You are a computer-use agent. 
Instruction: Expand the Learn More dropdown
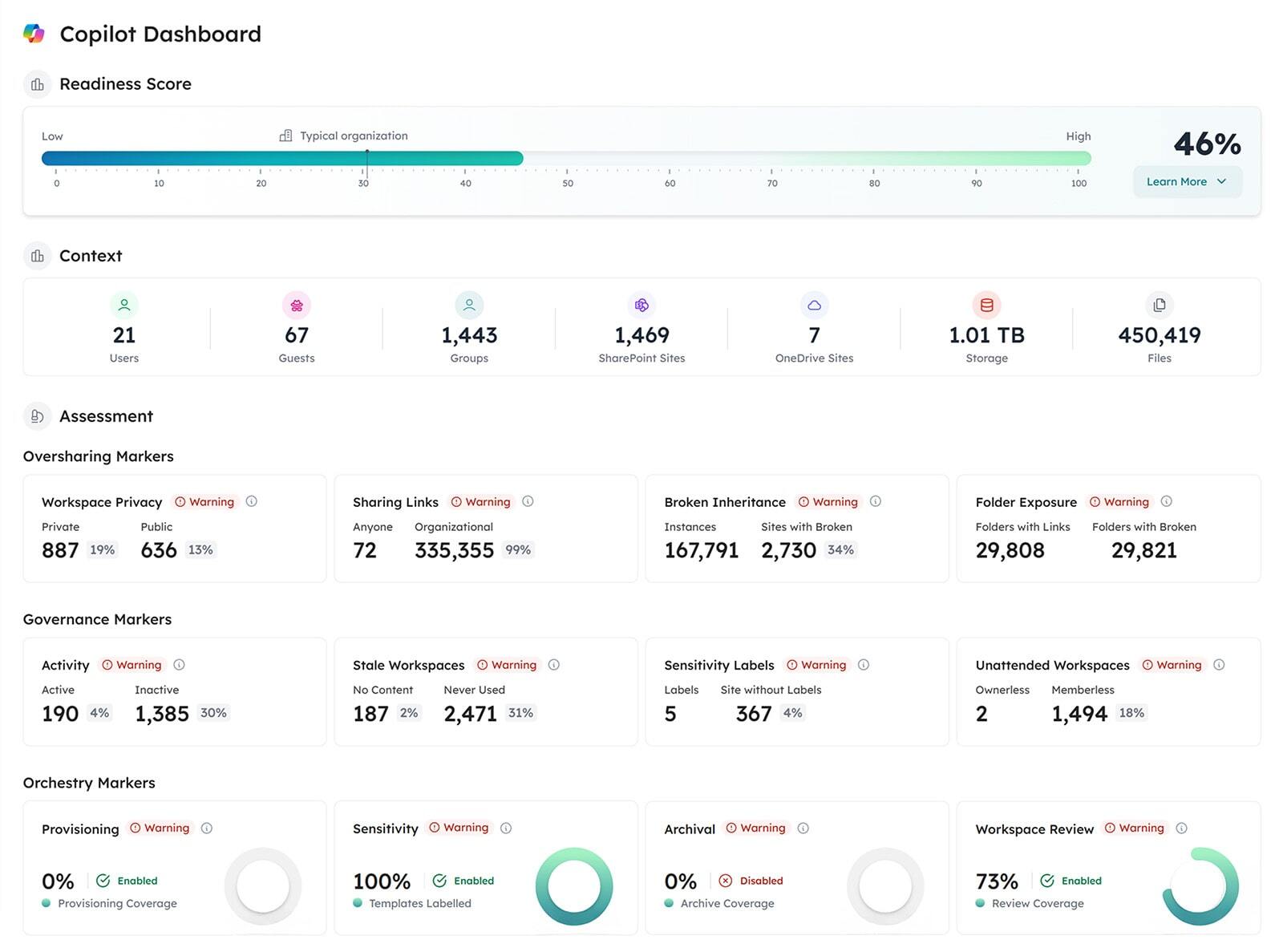1186,181
